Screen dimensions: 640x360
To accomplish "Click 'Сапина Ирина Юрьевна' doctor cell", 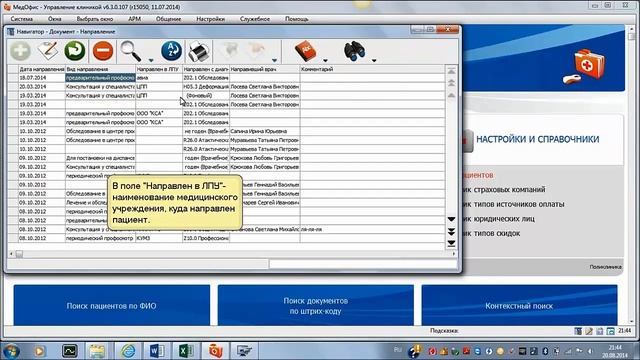I will tap(264, 131).
